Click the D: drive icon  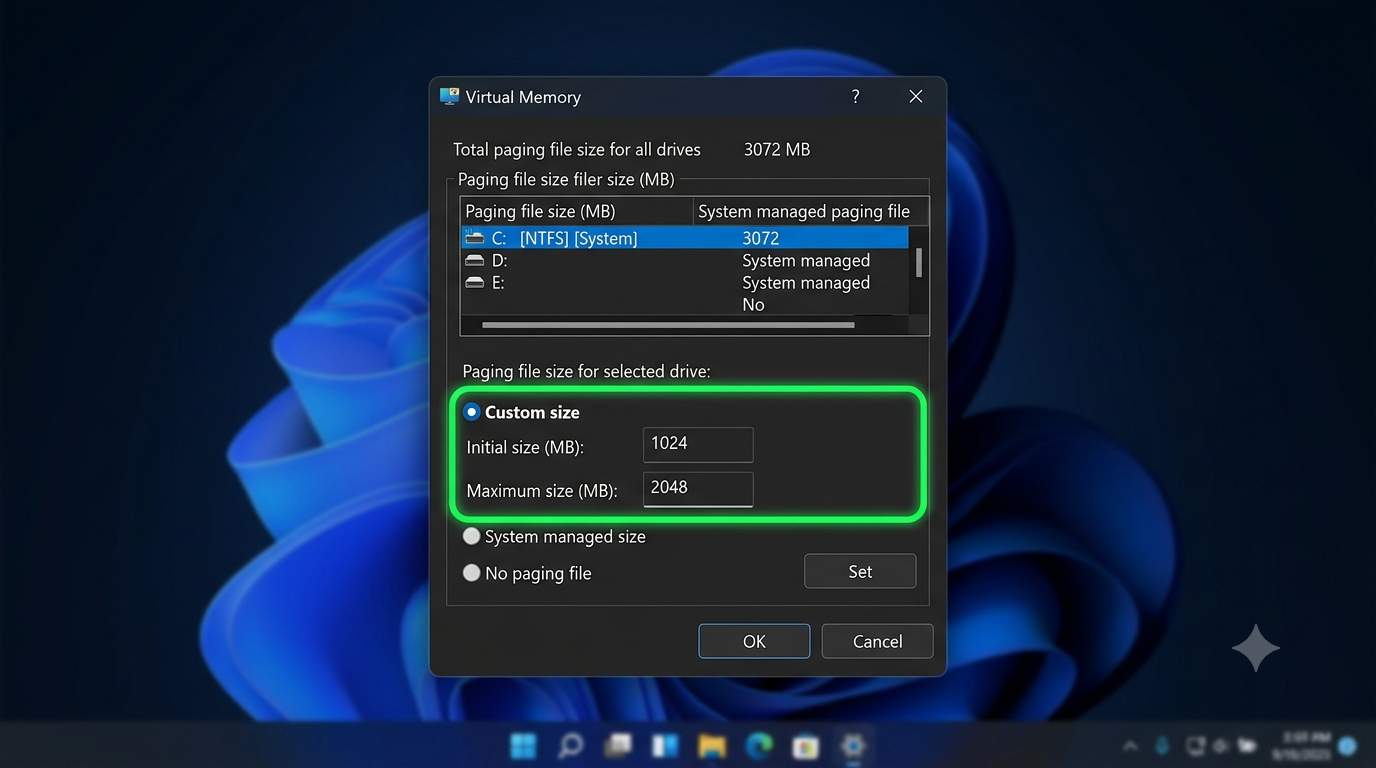pos(474,260)
